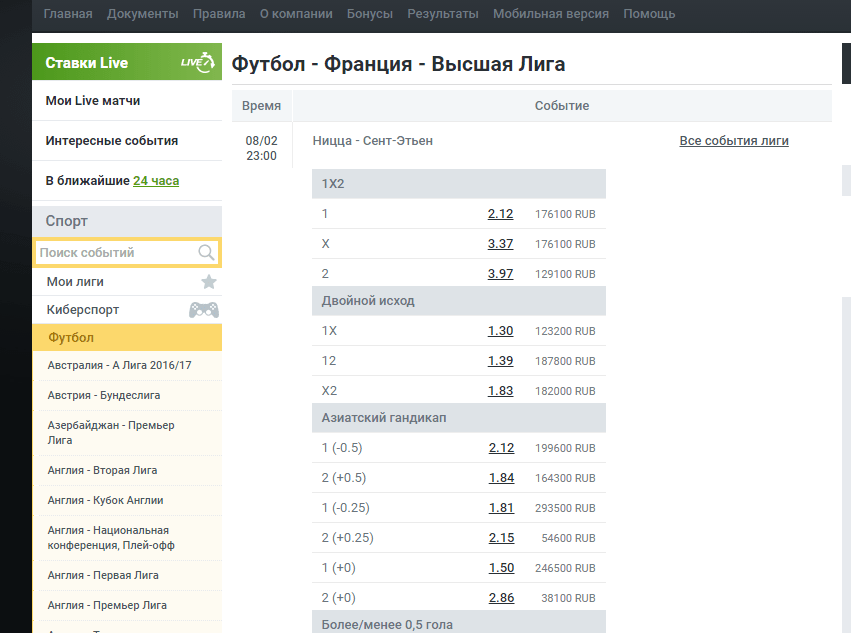851x633 pixels.
Task: Click the Событие column header
Action: 562,106
